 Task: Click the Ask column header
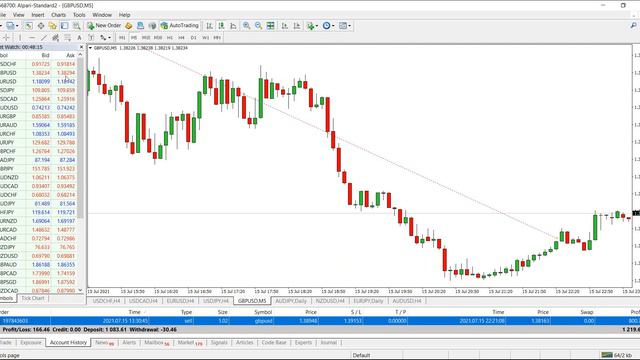(x=70, y=55)
